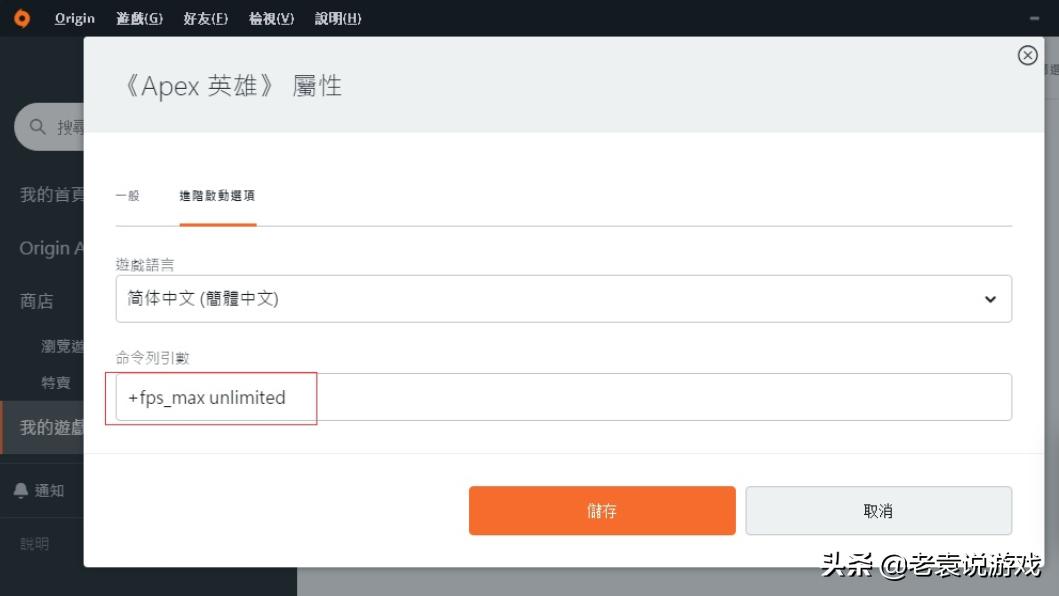This screenshot has height=596, width=1059.
Task: Open the 檢視(V) view menu
Action: point(269,18)
